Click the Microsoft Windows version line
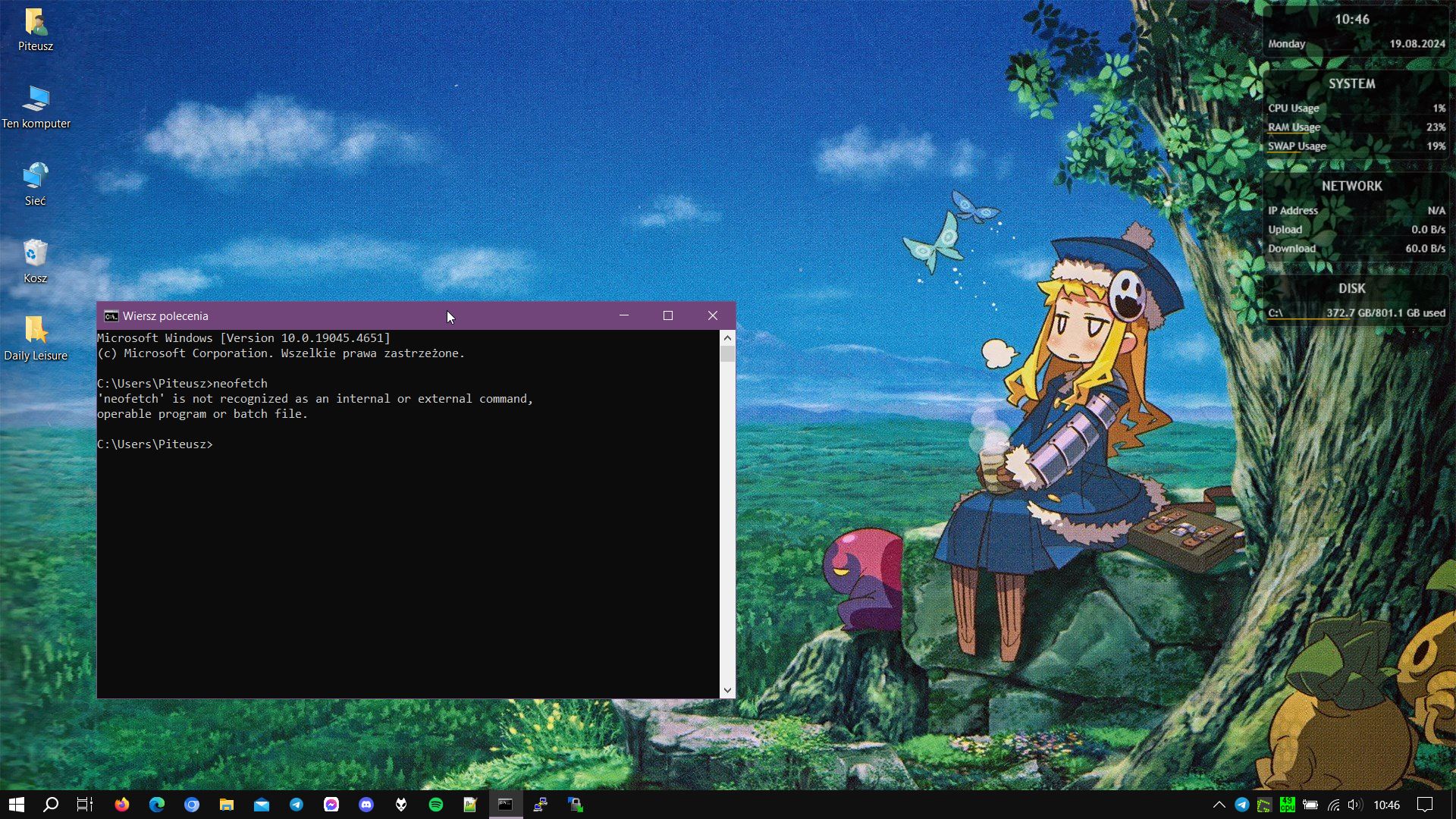This screenshot has height=819, width=1456. pos(243,338)
